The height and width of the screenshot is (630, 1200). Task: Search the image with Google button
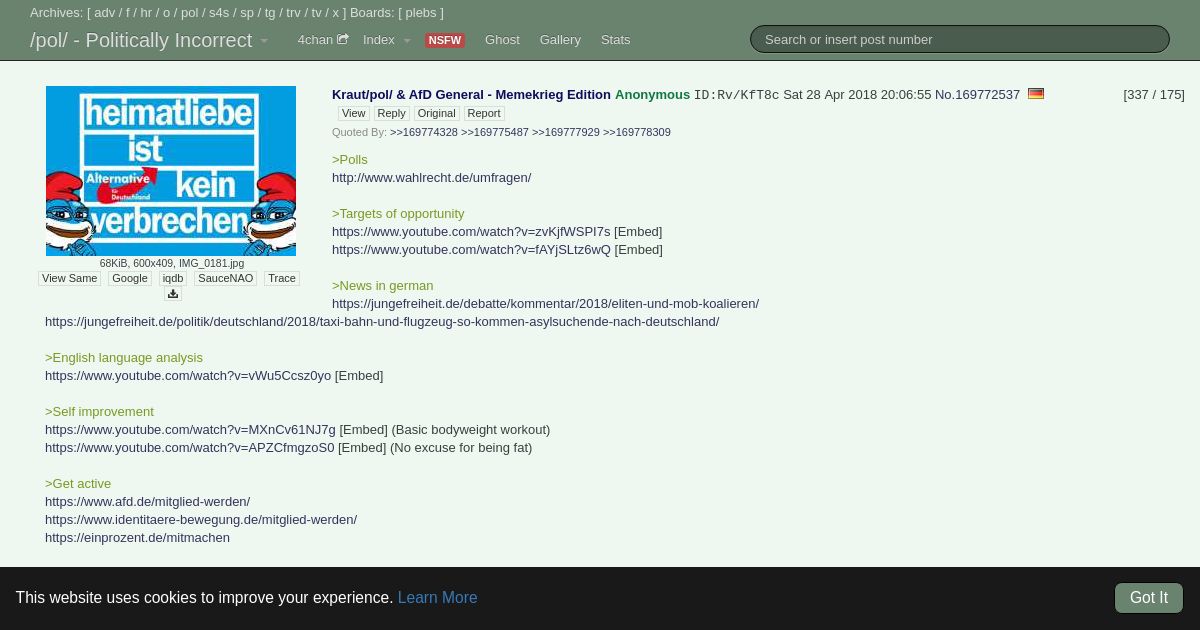(x=130, y=278)
